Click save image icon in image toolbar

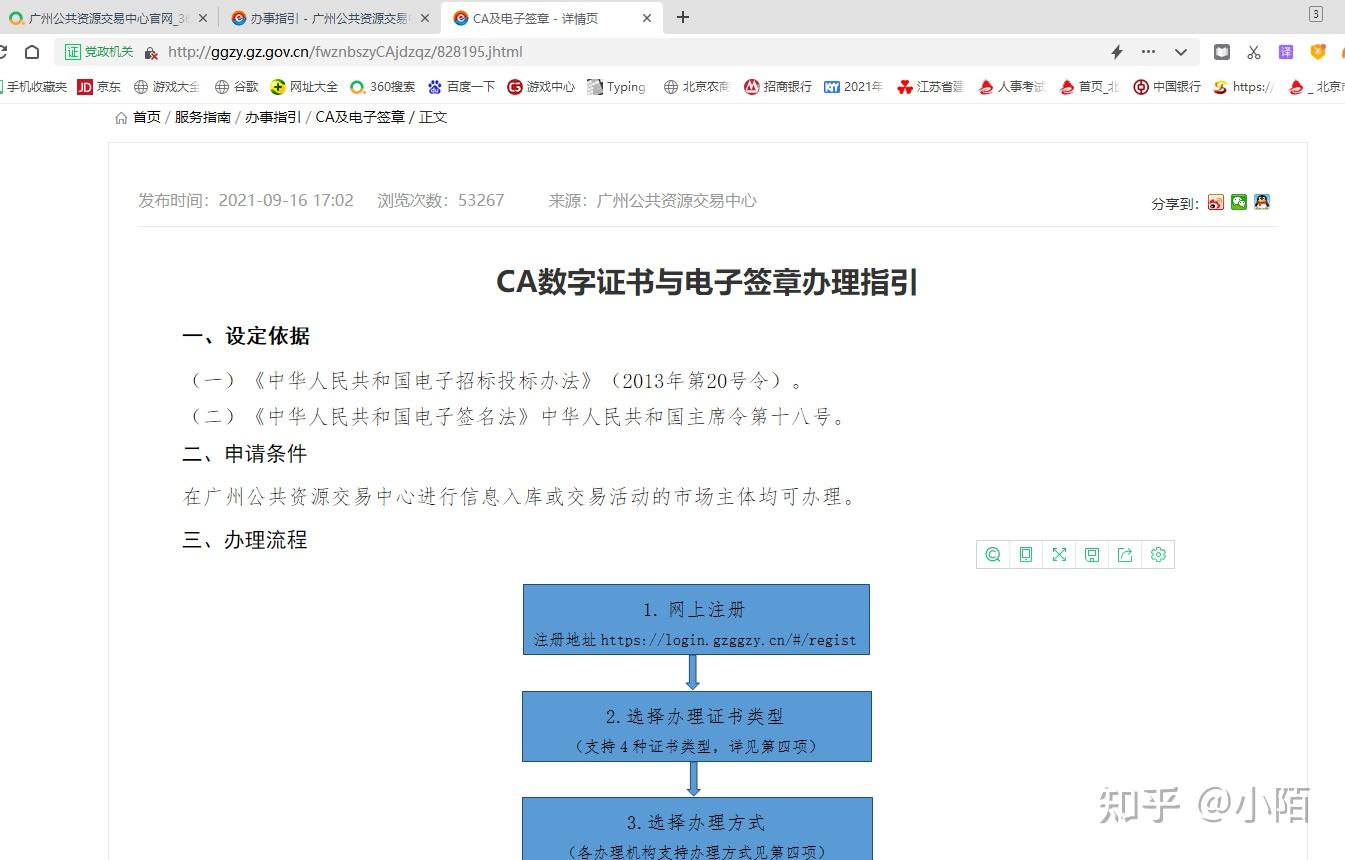[x=1092, y=555]
